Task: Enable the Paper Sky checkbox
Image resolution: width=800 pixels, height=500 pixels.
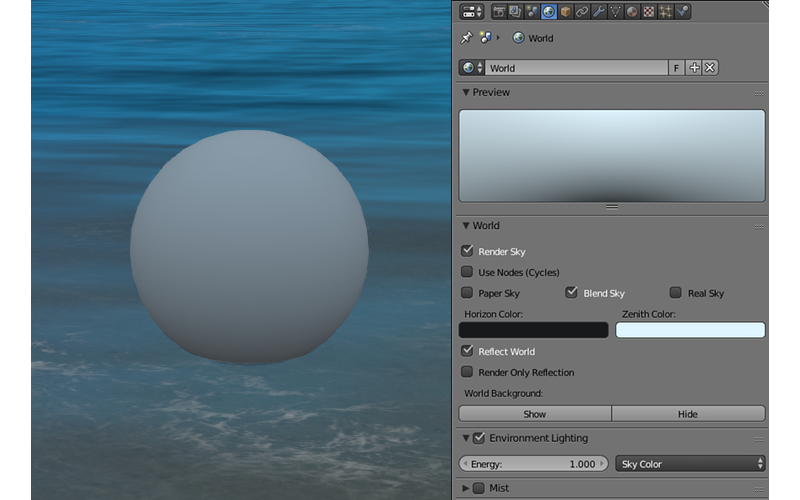Action: 467,293
